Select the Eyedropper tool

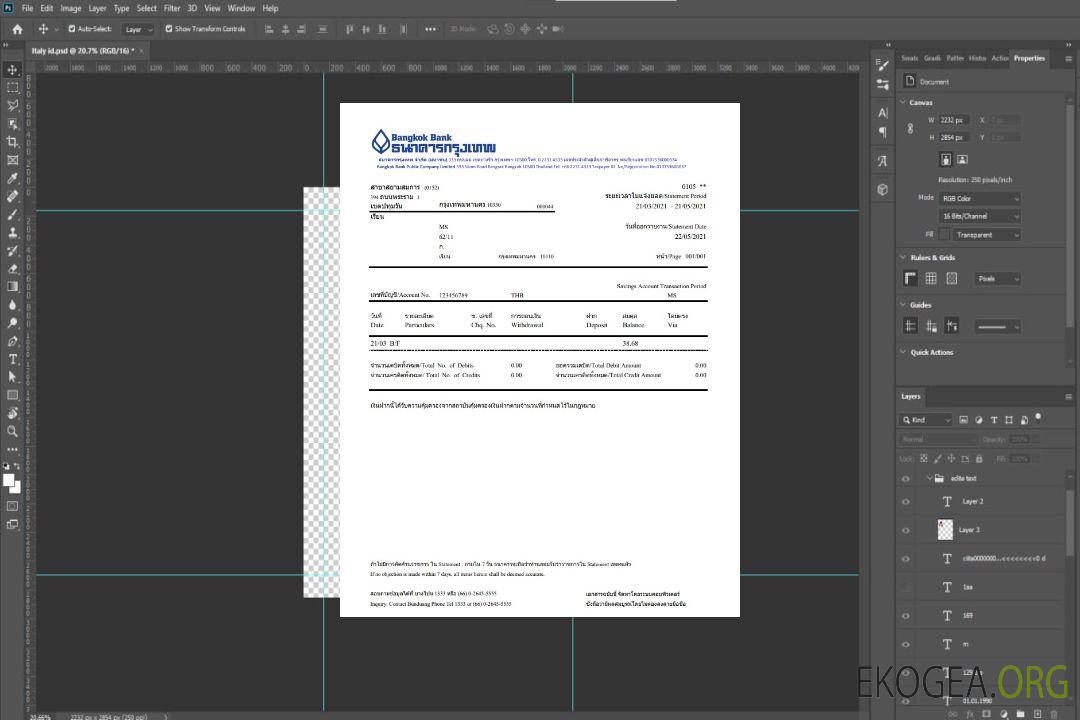(12, 178)
